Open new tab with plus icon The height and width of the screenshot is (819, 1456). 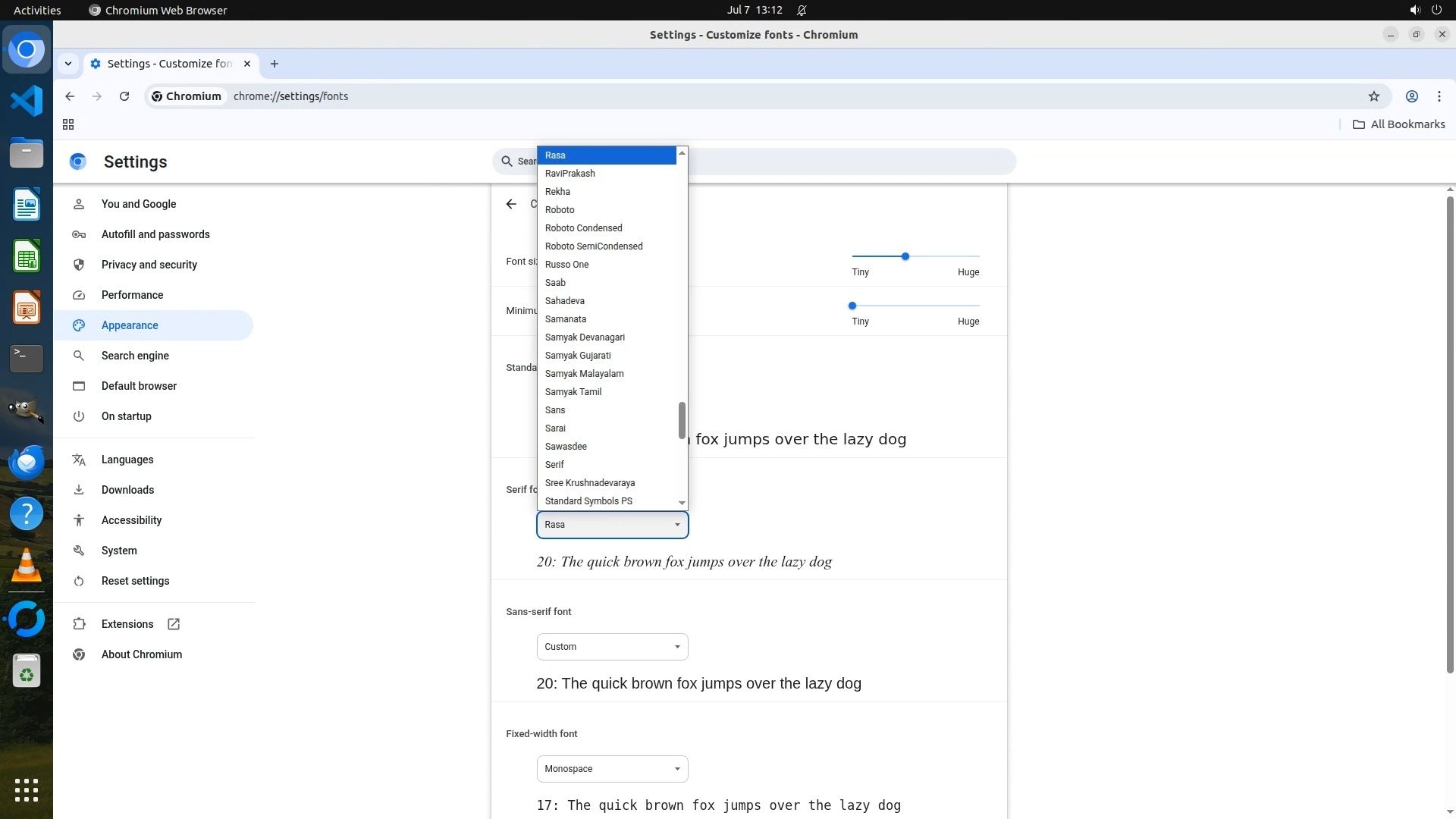tap(275, 64)
